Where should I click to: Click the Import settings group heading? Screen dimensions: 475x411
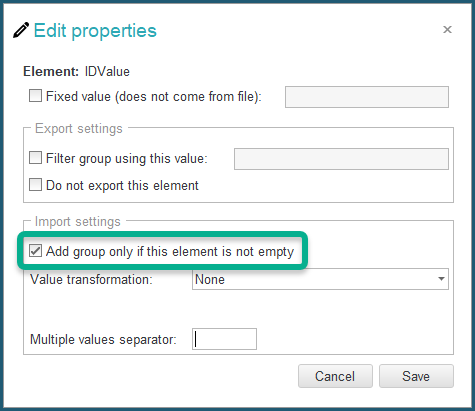77,222
